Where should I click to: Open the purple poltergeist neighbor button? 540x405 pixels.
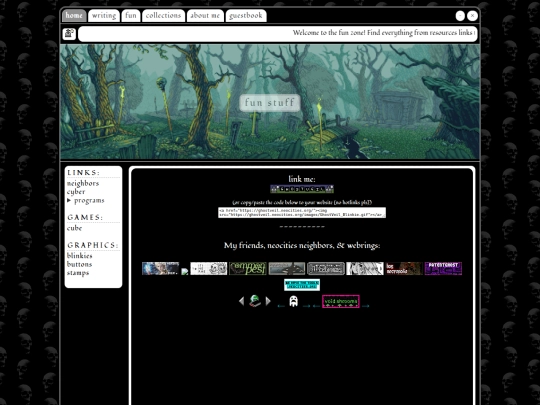tap(443, 269)
